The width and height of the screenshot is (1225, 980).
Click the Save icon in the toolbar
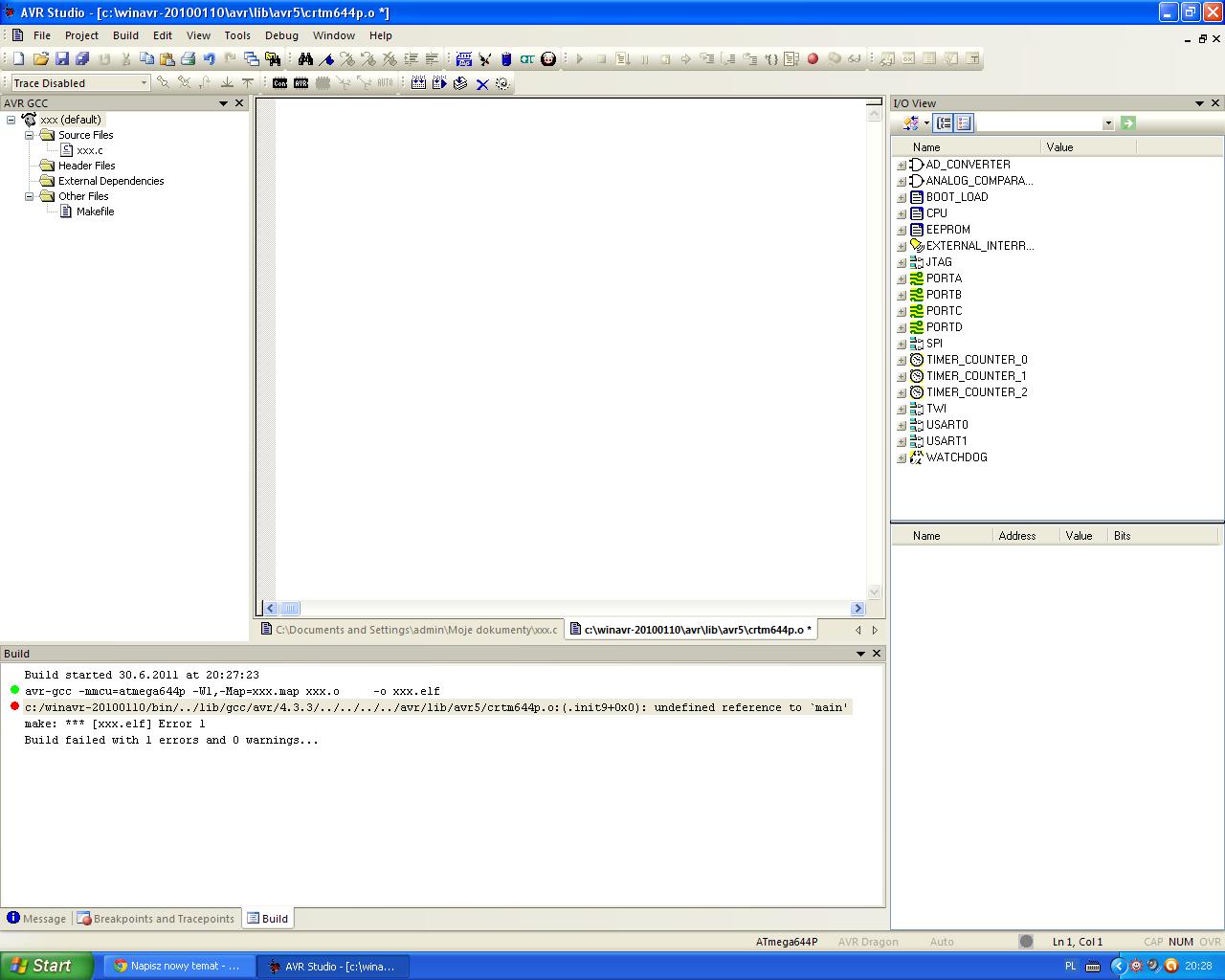tap(61, 59)
